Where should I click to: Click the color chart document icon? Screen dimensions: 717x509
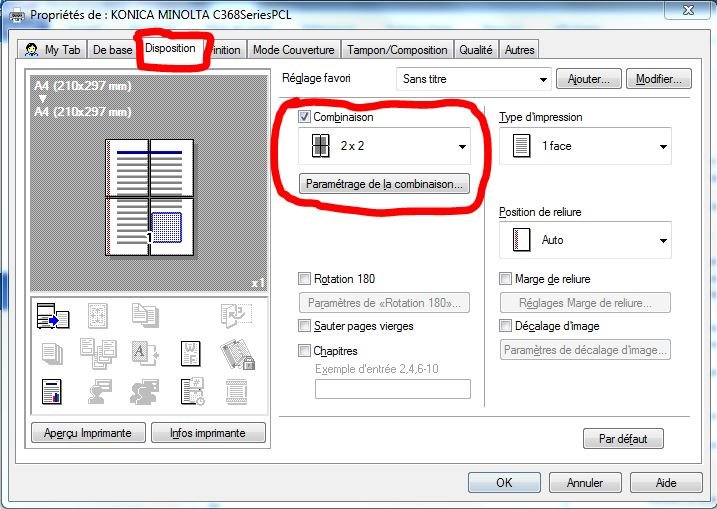click(x=52, y=391)
